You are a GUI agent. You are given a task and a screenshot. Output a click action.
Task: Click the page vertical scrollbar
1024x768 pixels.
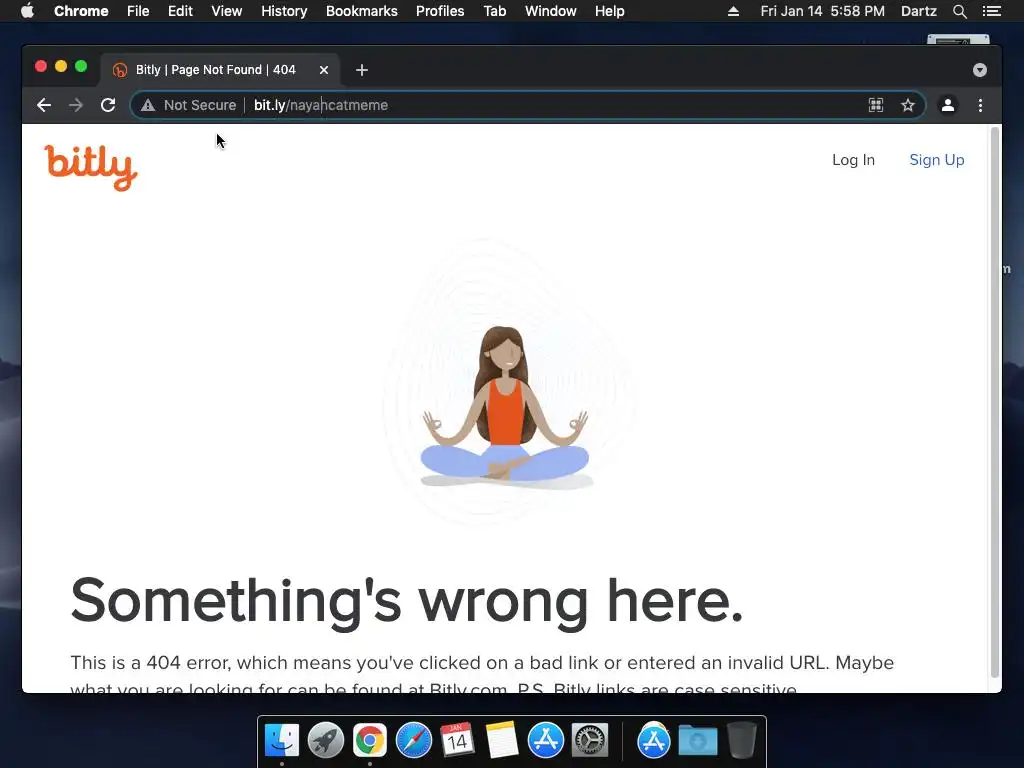tap(995, 403)
